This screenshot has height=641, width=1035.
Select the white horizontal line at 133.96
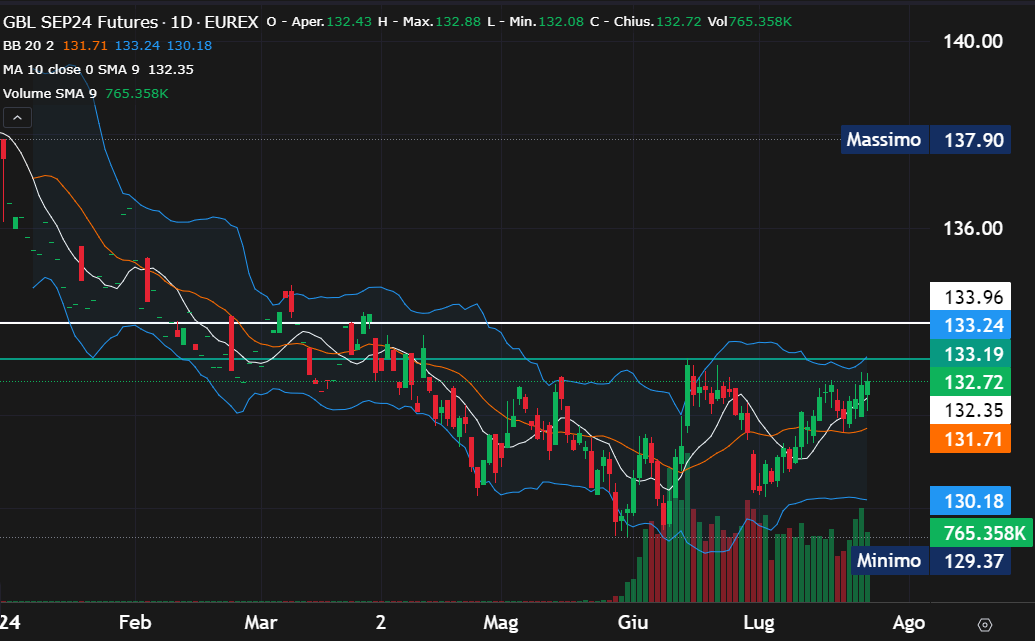pyautogui.click(x=500, y=323)
